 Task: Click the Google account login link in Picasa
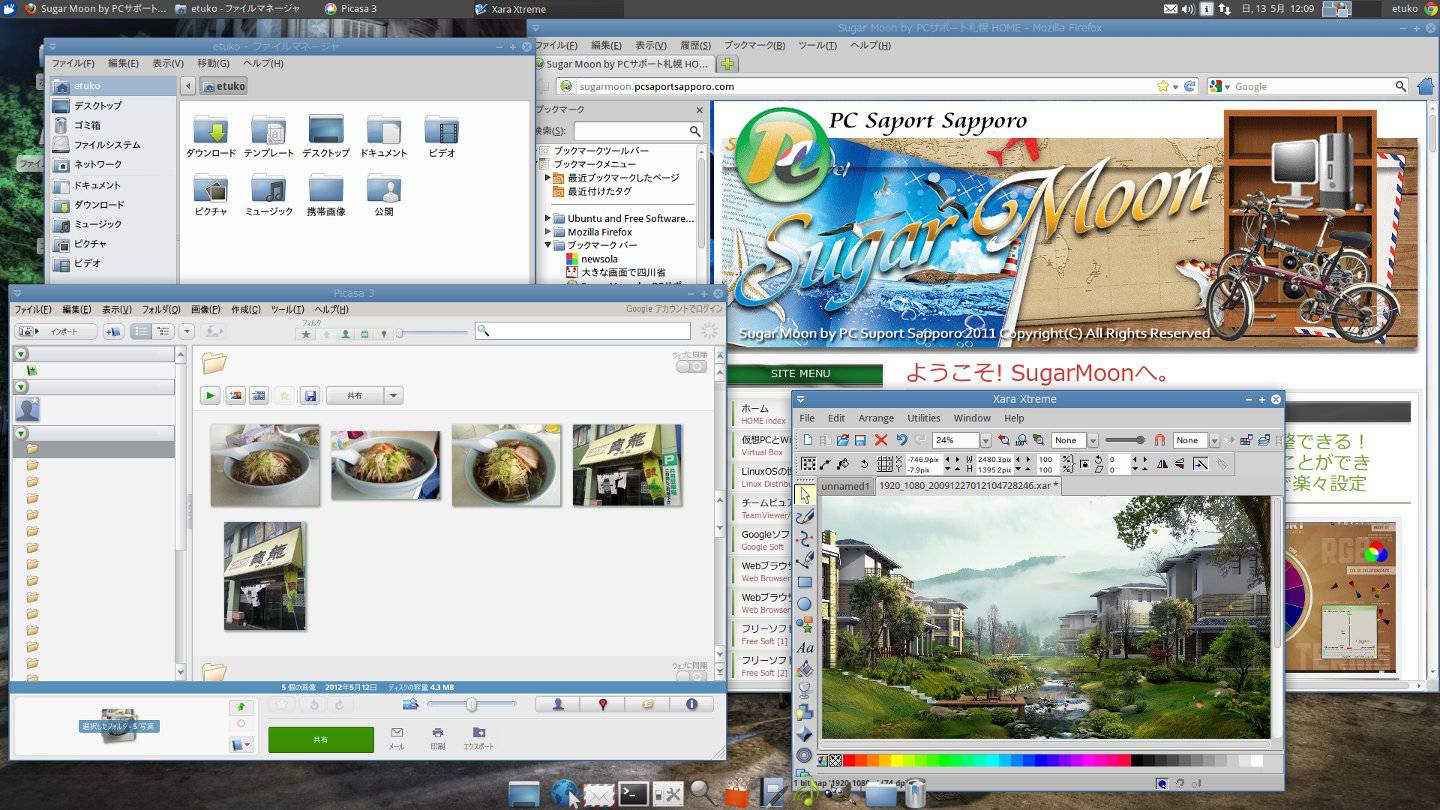(674, 310)
